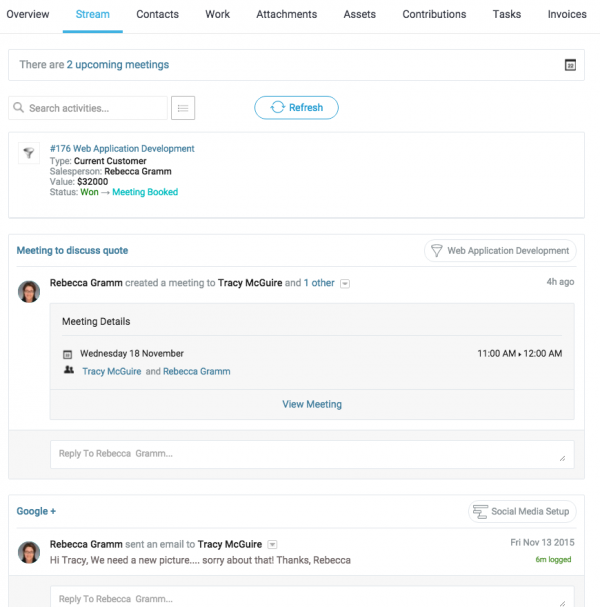Open the '#176 Web Application Development' link
The width and height of the screenshot is (600, 607).
122,149
